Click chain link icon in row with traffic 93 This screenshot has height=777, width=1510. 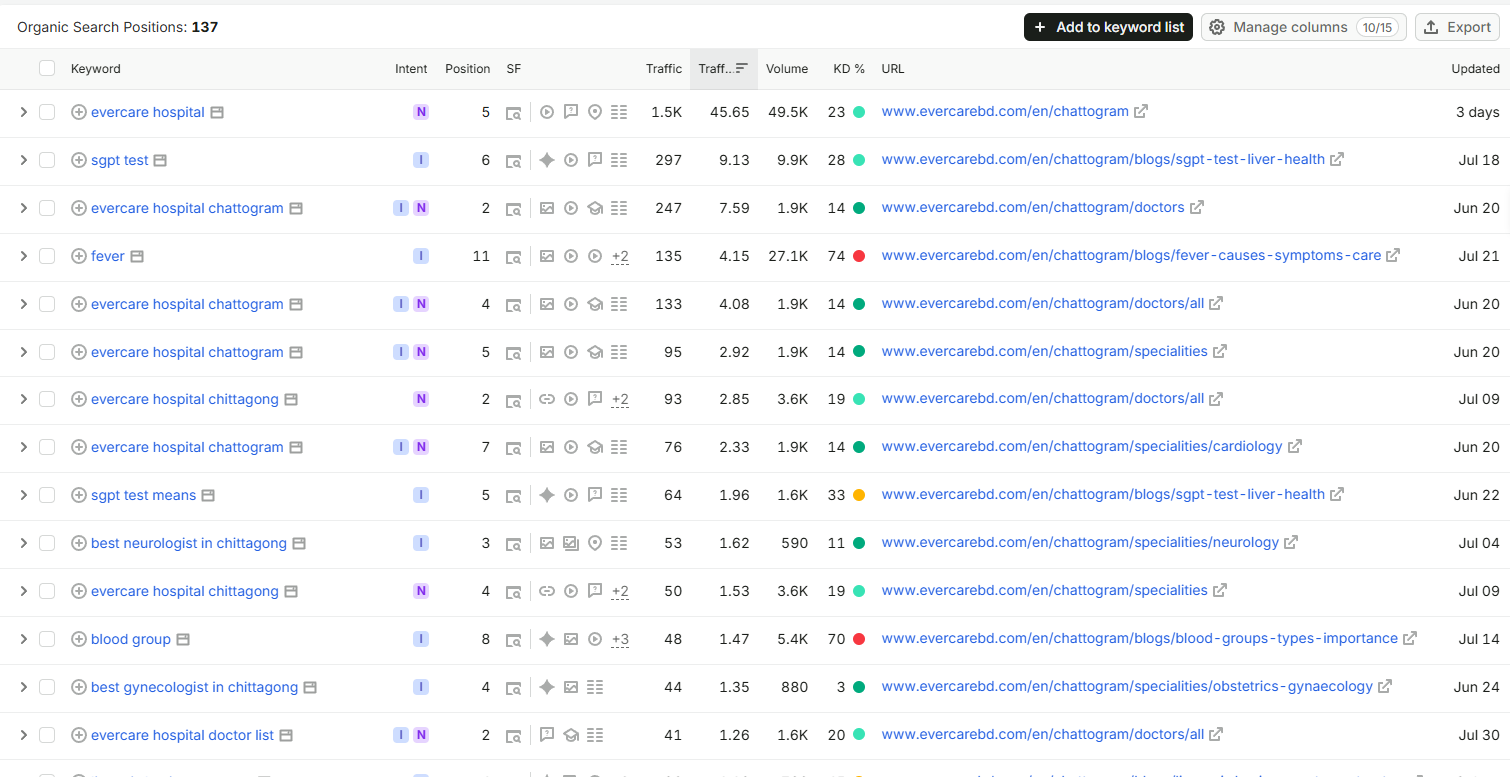click(x=547, y=399)
